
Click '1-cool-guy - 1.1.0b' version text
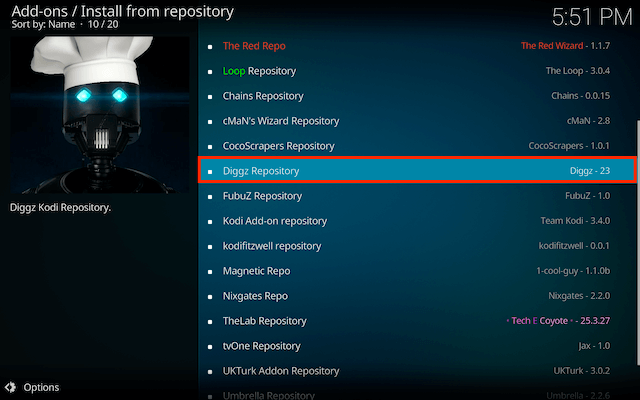[x=573, y=271]
